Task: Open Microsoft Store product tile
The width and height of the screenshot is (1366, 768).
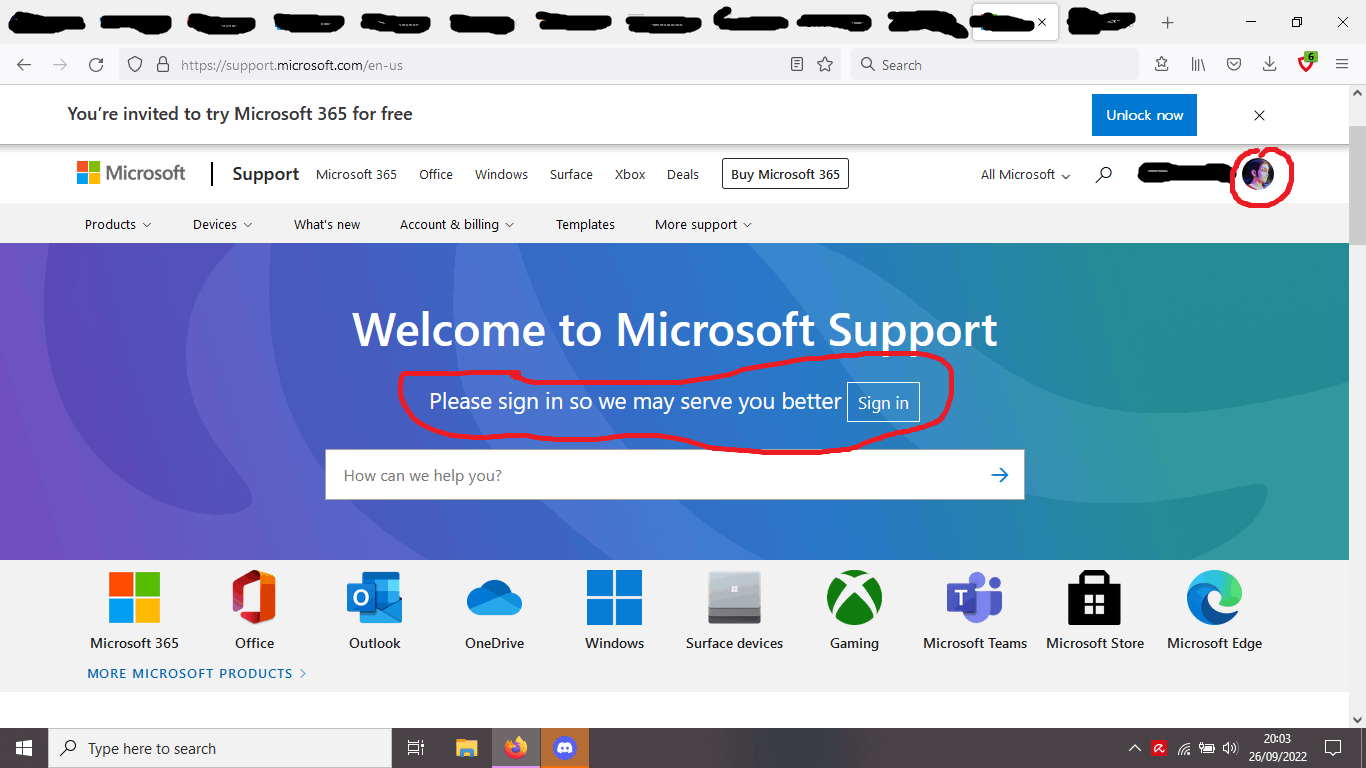Action: [1095, 610]
